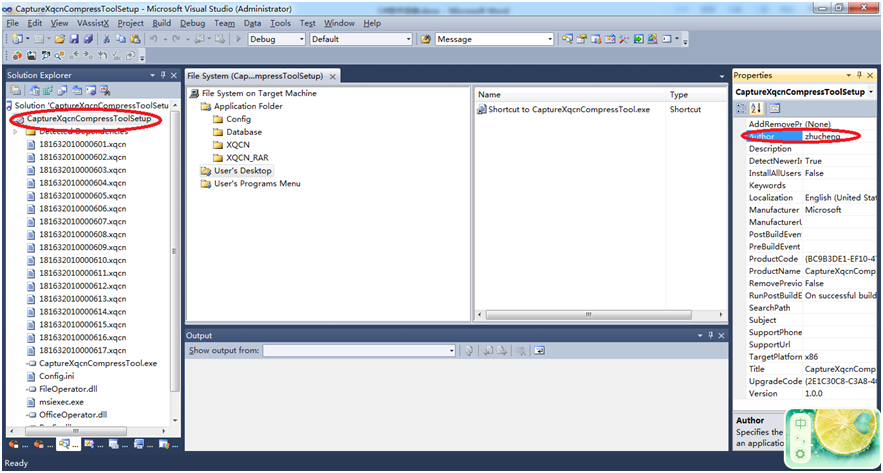This screenshot has height=473, width=883.
Task: Select 18163201000610.xqcn file
Action: click(82, 260)
